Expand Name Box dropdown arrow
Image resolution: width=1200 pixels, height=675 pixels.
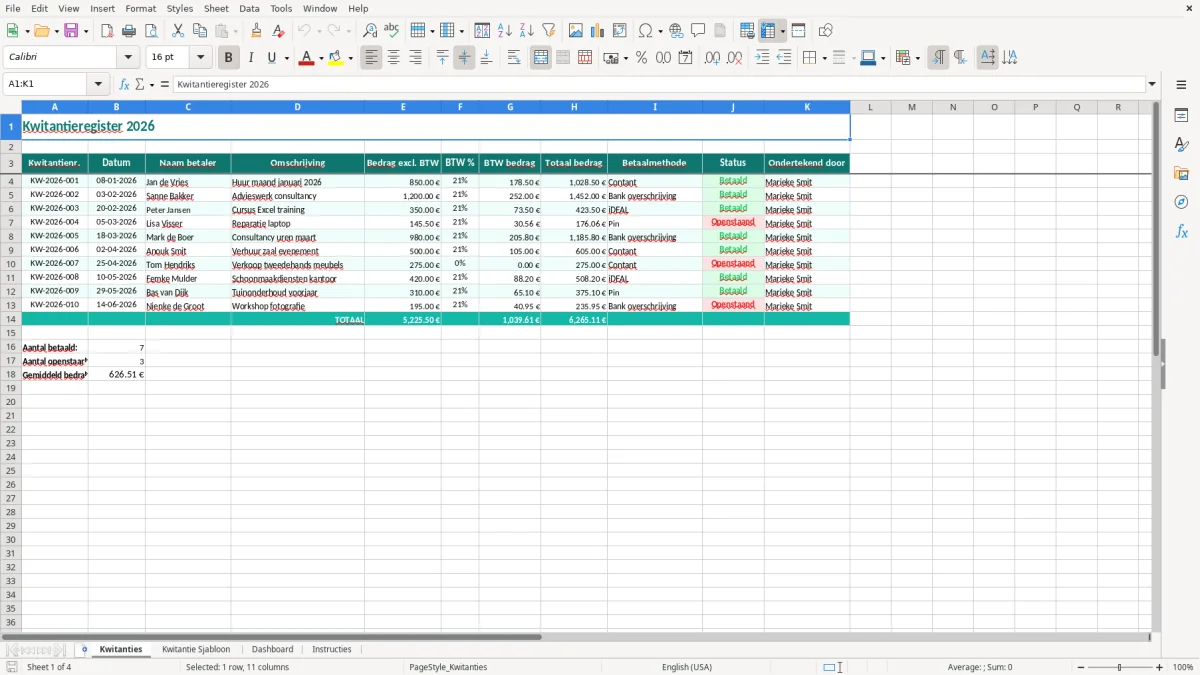coord(99,85)
